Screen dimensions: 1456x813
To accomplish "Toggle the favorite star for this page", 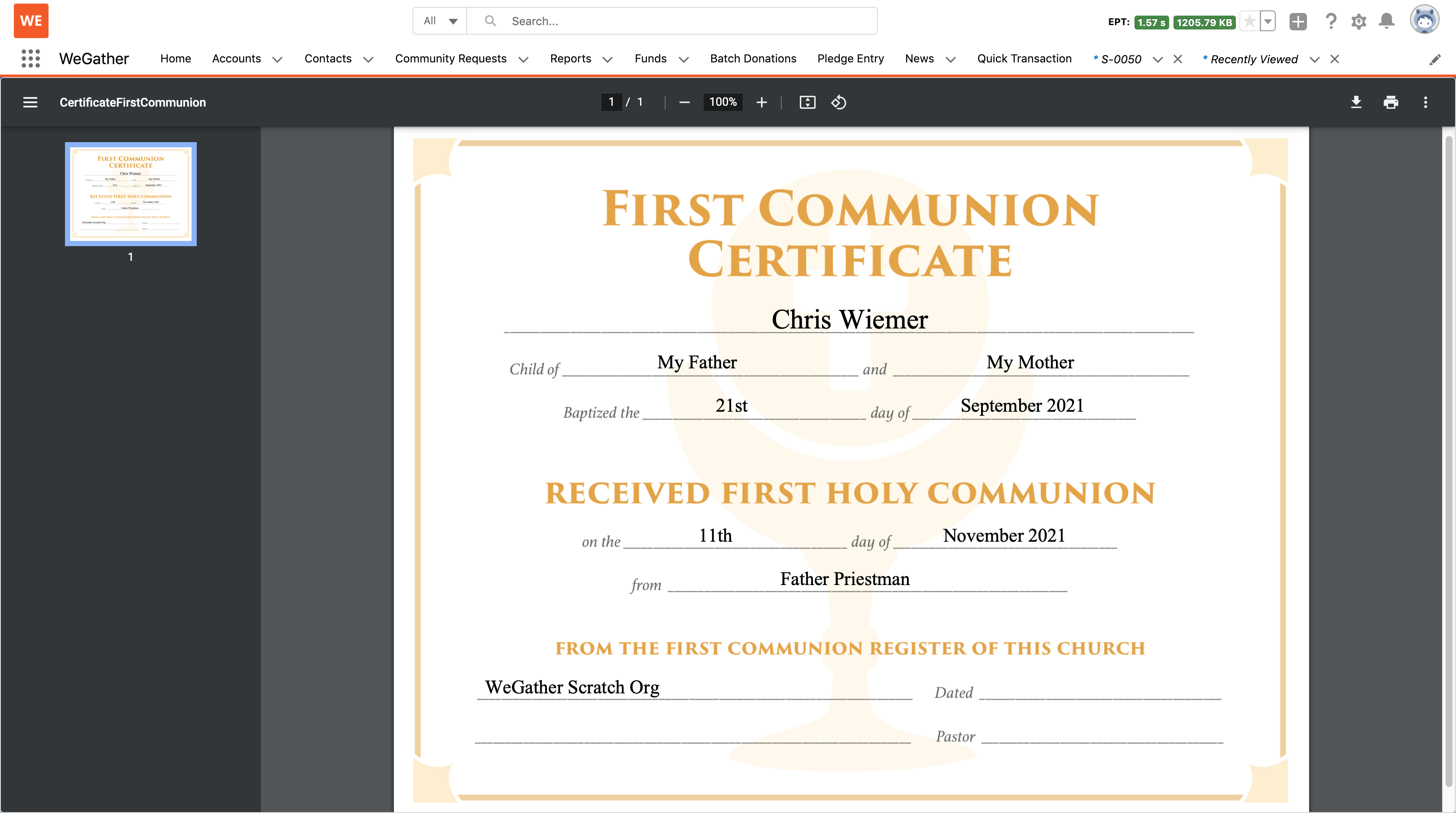I will pyautogui.click(x=1250, y=22).
